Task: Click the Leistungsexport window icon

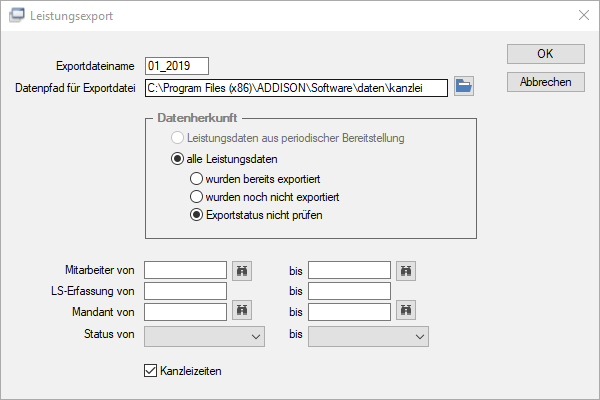Action: coord(17,15)
